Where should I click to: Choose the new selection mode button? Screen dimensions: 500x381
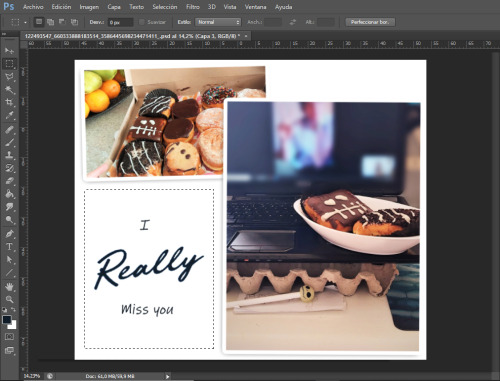[39, 22]
